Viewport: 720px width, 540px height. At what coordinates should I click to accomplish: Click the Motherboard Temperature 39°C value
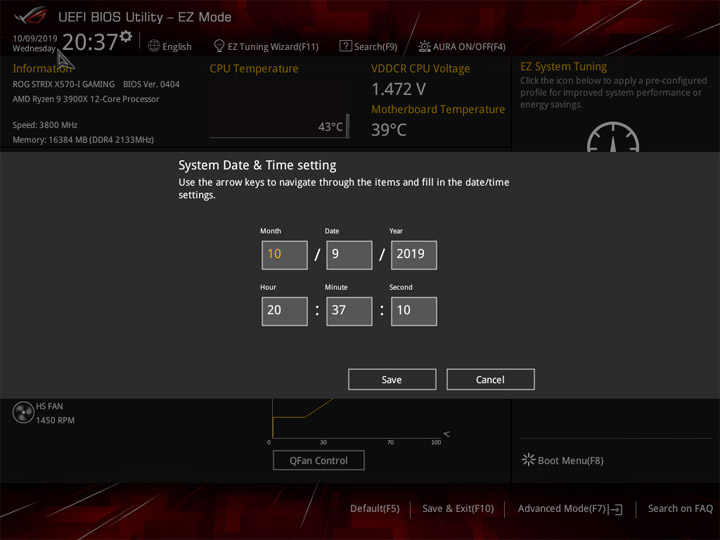pos(389,130)
